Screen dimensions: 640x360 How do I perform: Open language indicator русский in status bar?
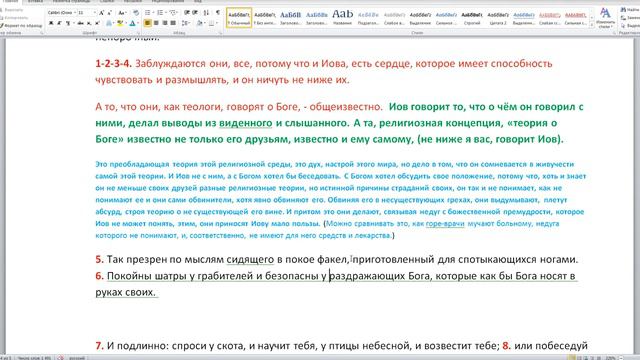(x=76, y=358)
